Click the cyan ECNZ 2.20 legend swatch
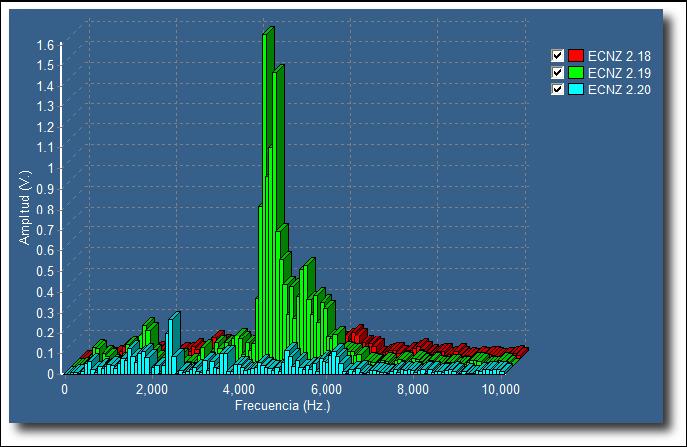 pos(576,89)
